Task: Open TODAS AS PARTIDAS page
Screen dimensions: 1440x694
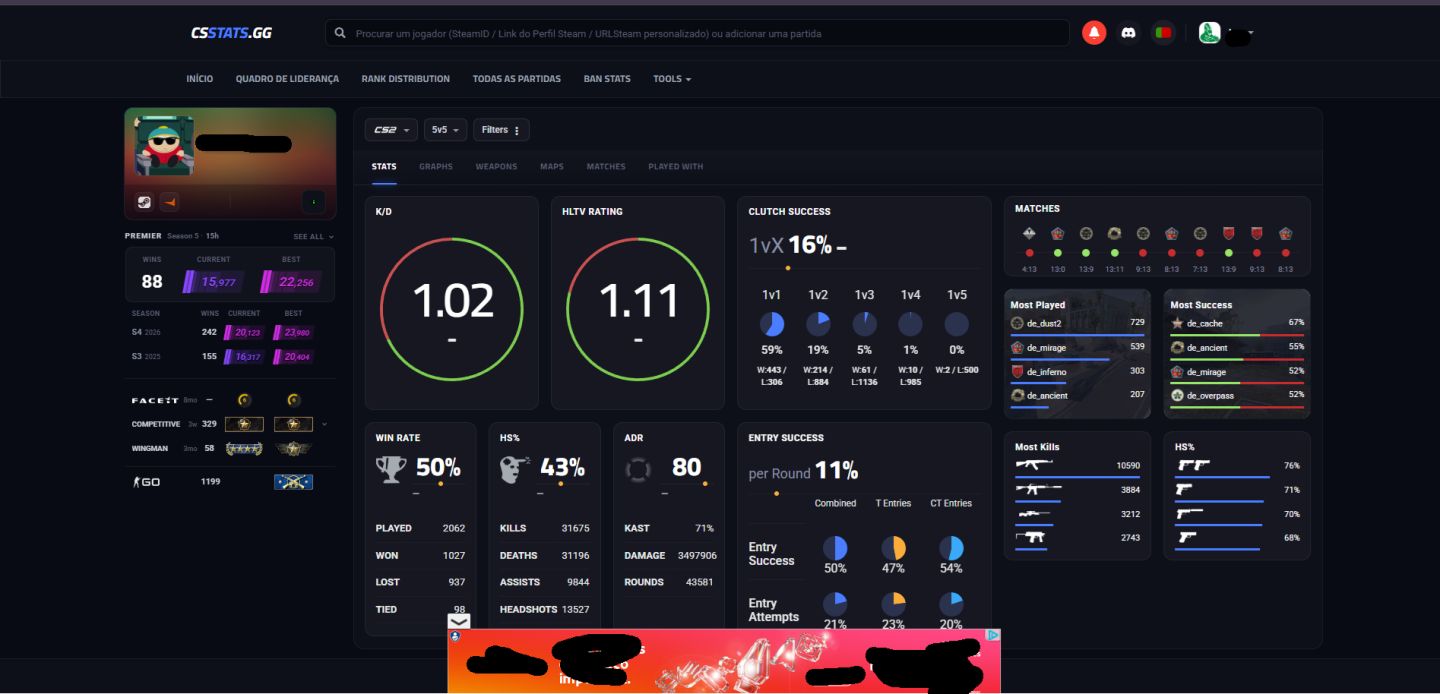Action: pos(517,79)
